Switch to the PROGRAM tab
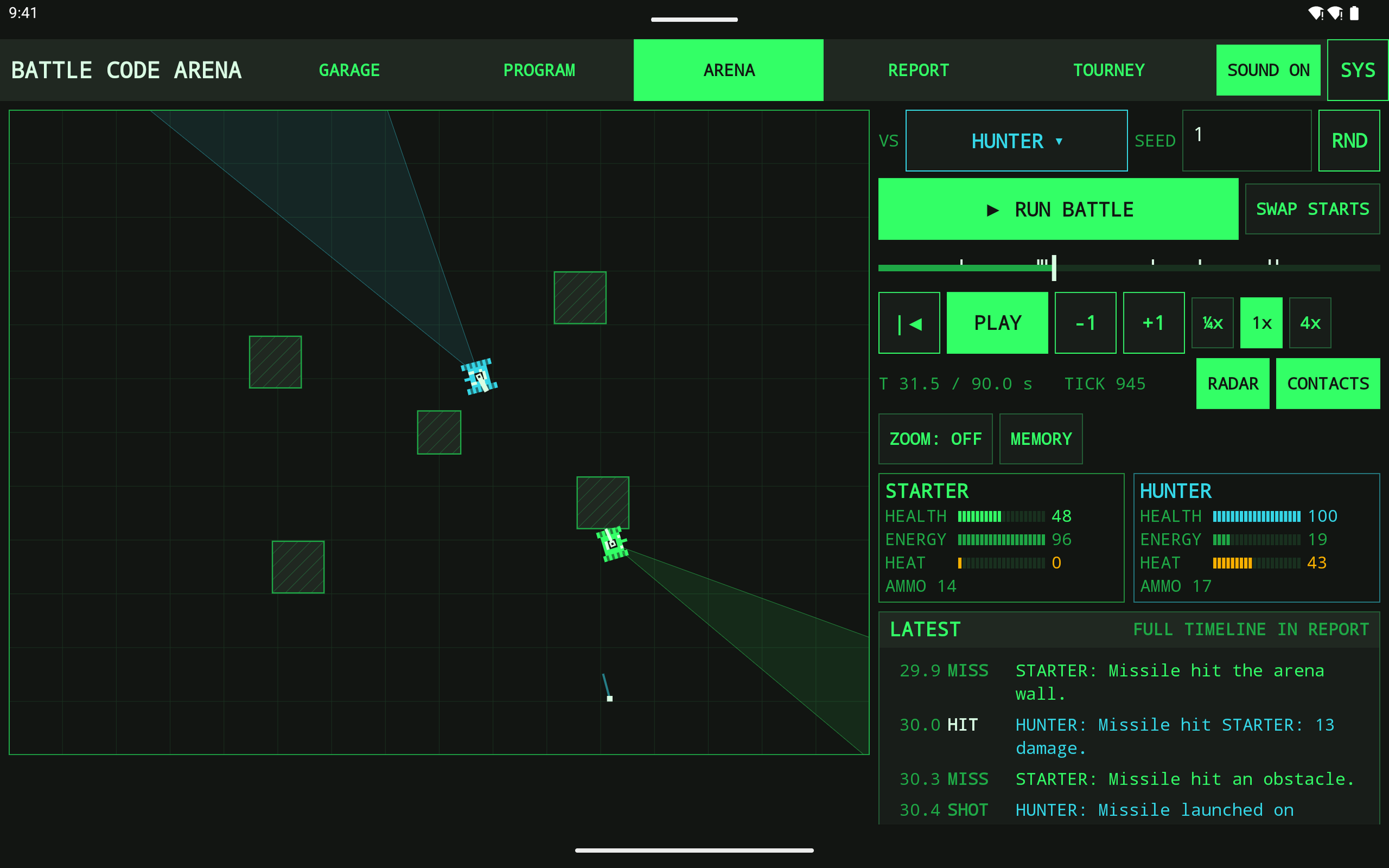 pos(538,70)
